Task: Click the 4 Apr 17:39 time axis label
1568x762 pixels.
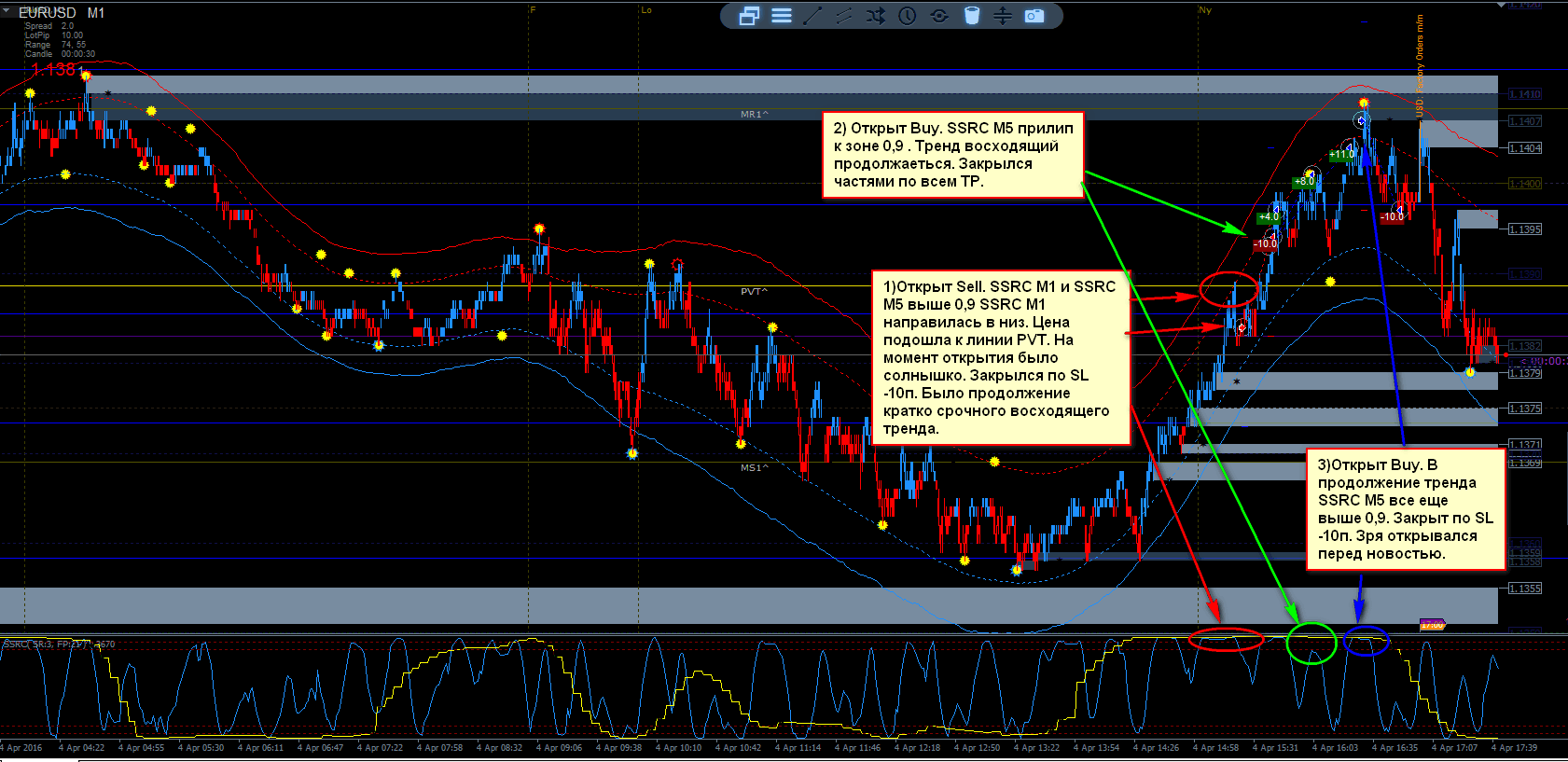Action: tap(1516, 747)
